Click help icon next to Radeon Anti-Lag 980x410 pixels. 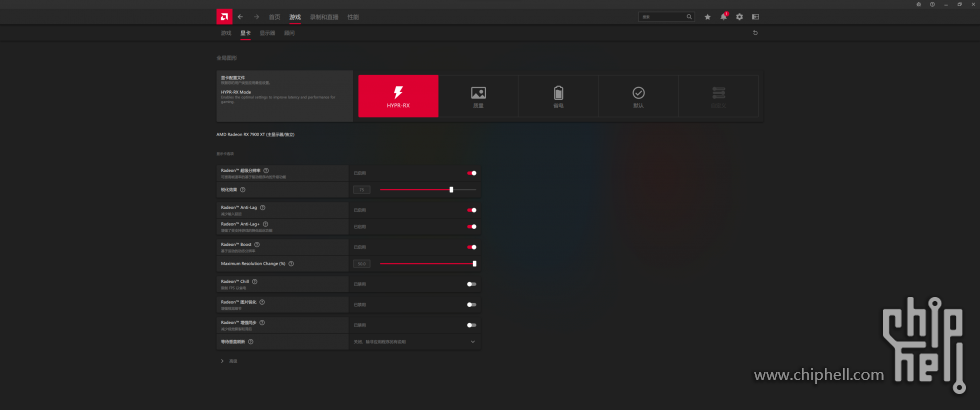[x=262, y=208]
